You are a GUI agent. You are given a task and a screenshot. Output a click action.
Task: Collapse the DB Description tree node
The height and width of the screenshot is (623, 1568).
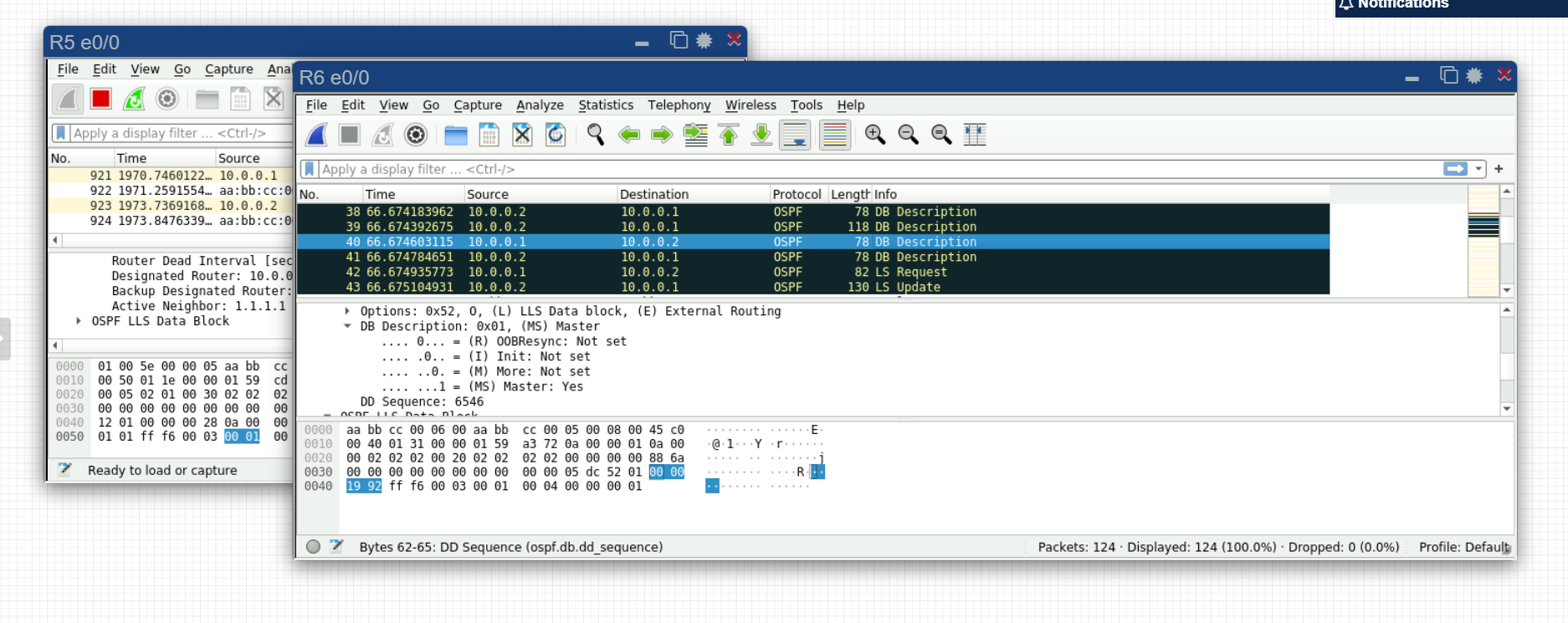[x=347, y=326]
